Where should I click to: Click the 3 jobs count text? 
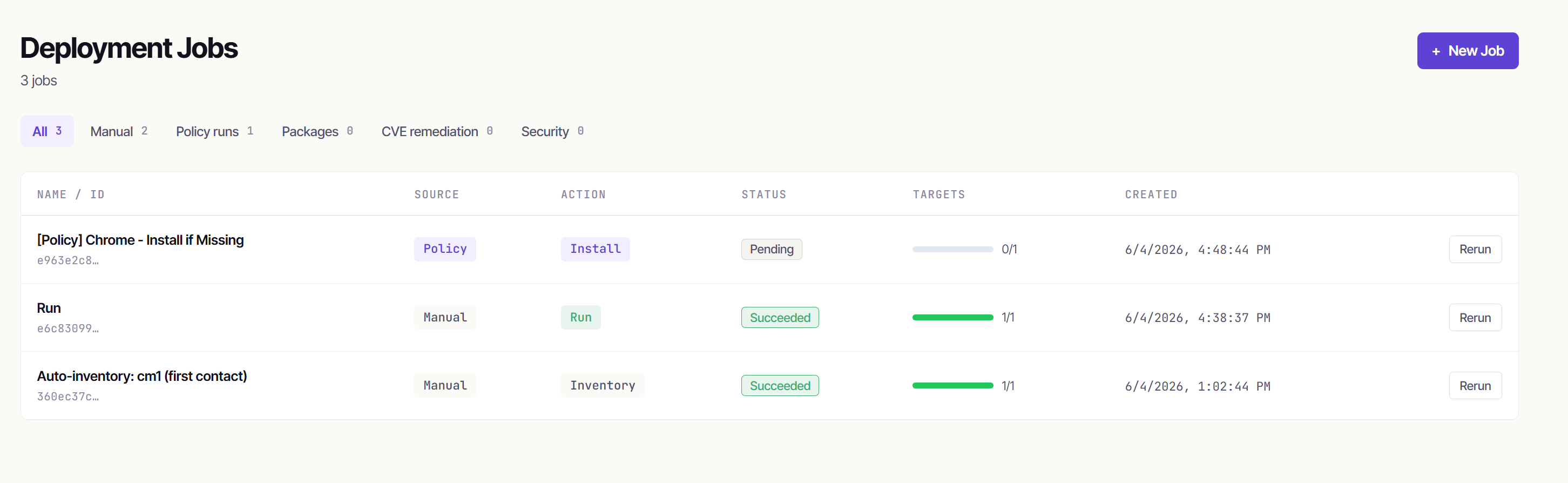[38, 81]
